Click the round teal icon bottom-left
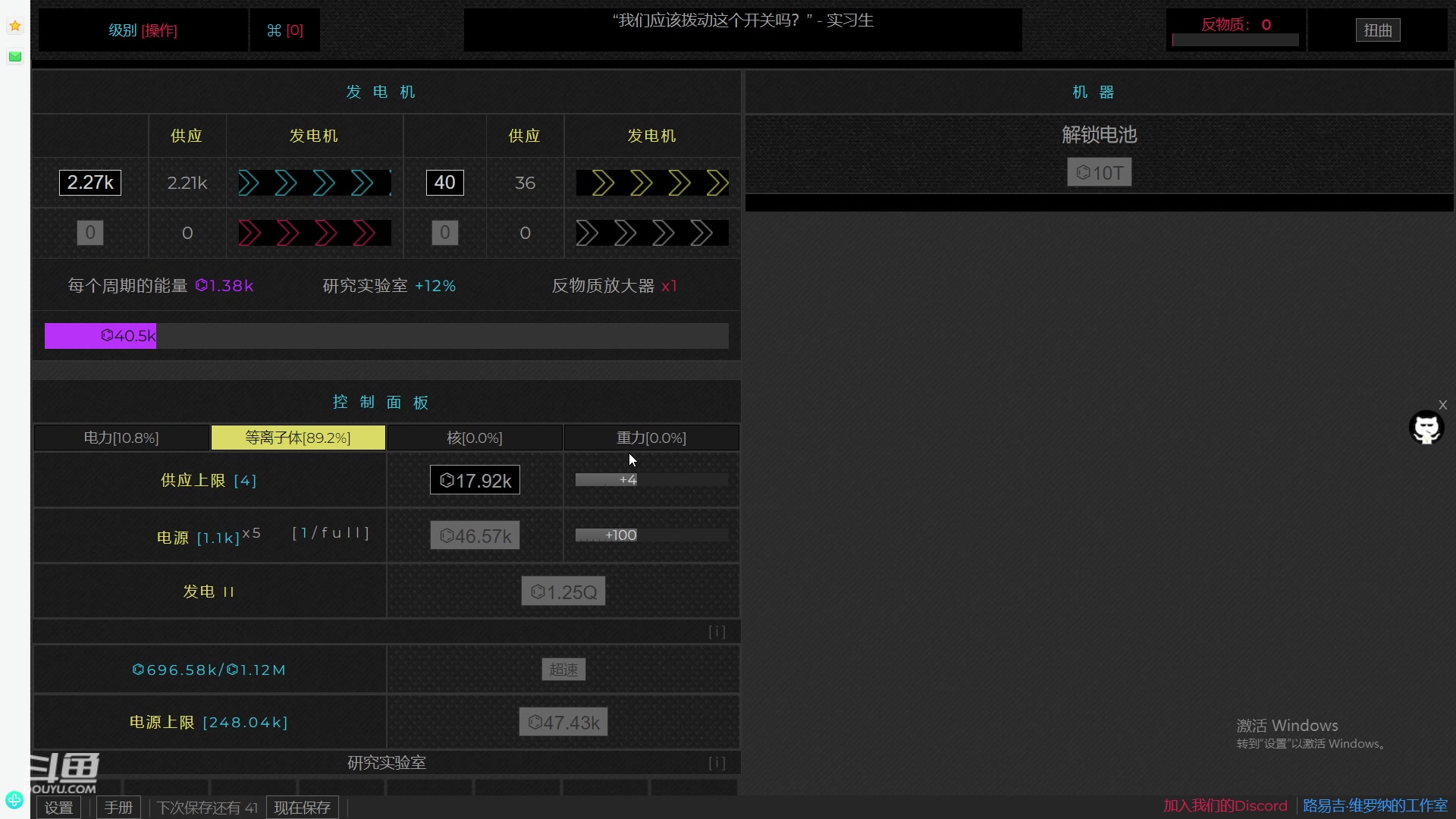 point(14,799)
